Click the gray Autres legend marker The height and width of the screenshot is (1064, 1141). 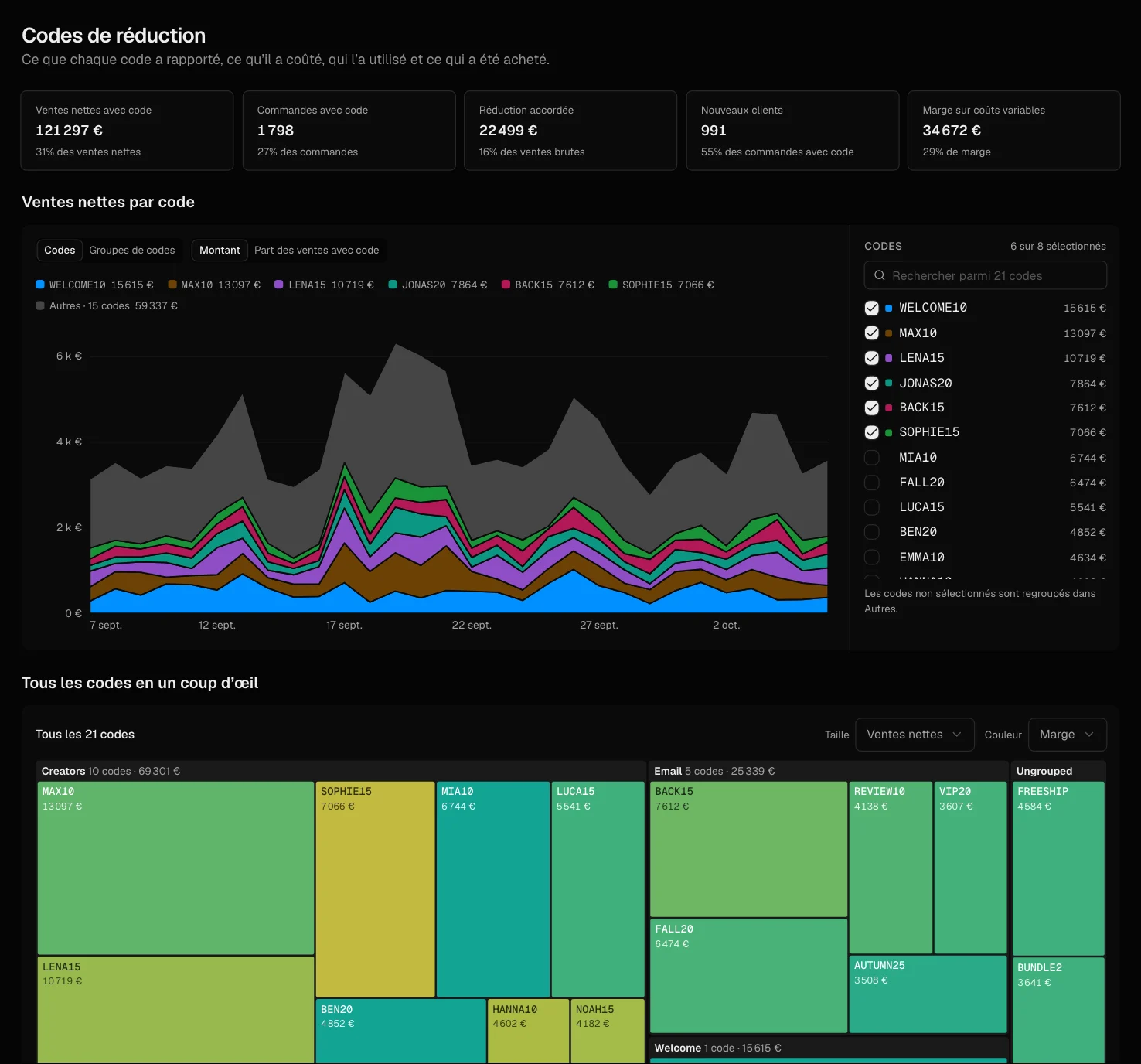[x=40, y=305]
